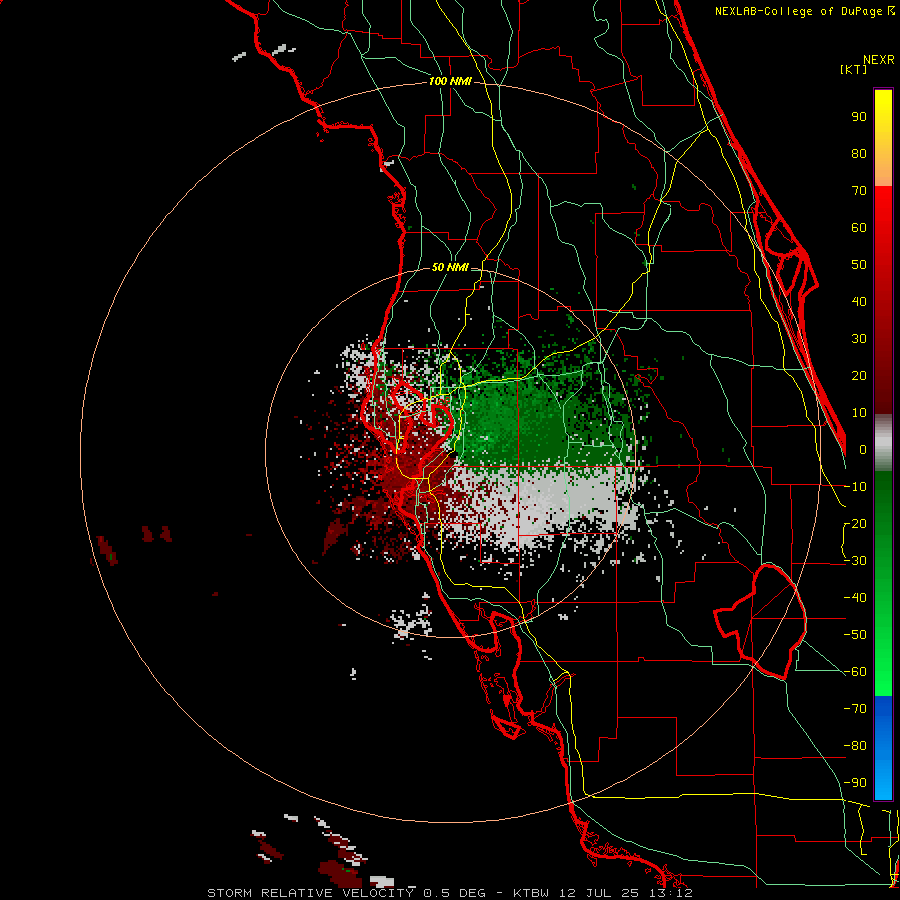This screenshot has width=900, height=900.
Task: Select the -20 knots scale label
Action: click(x=855, y=524)
